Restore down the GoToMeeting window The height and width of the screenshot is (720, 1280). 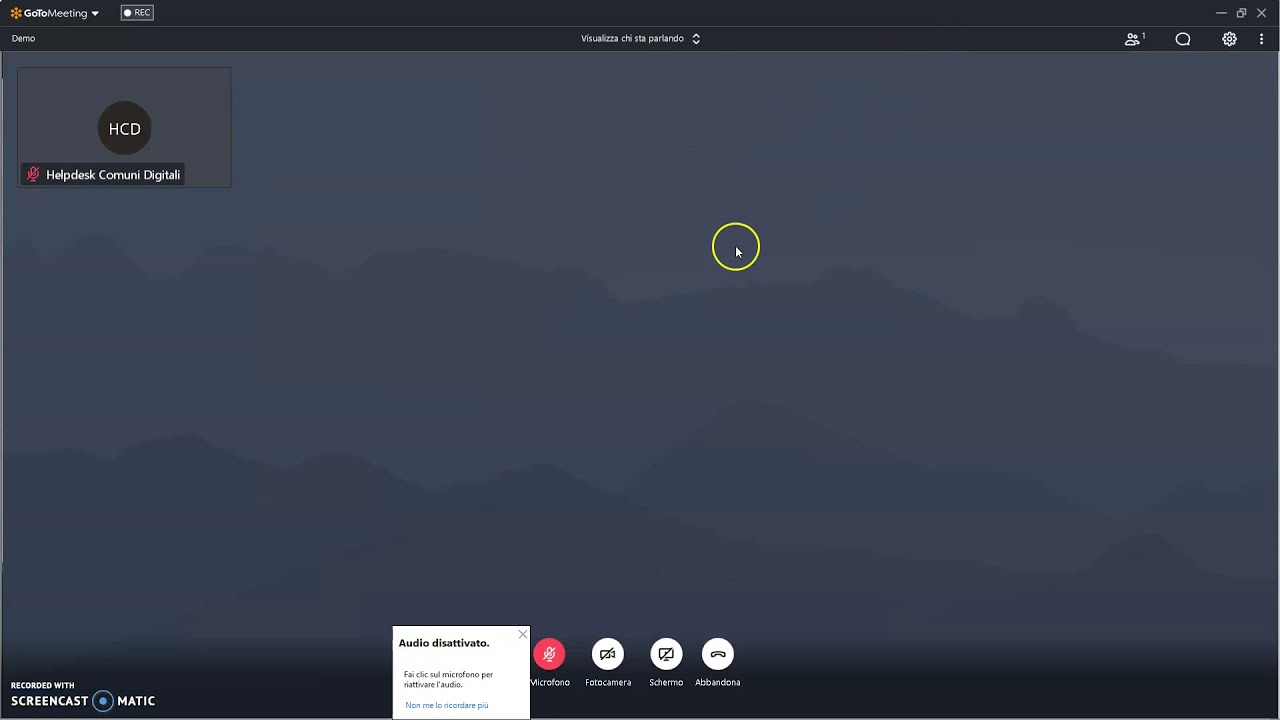coord(1241,13)
